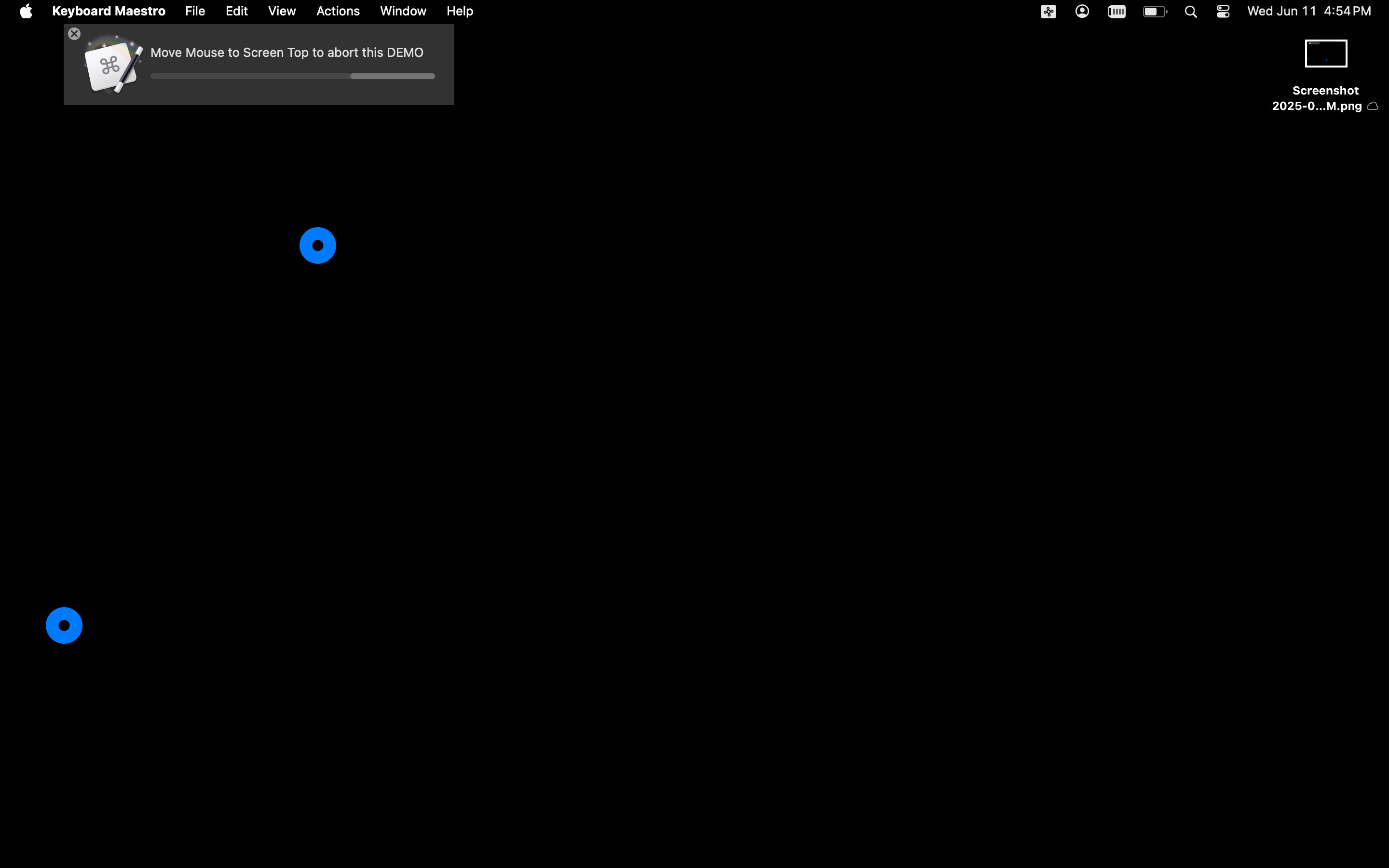
Task: Close the DEMO progress notification
Action: pyautogui.click(x=74, y=34)
